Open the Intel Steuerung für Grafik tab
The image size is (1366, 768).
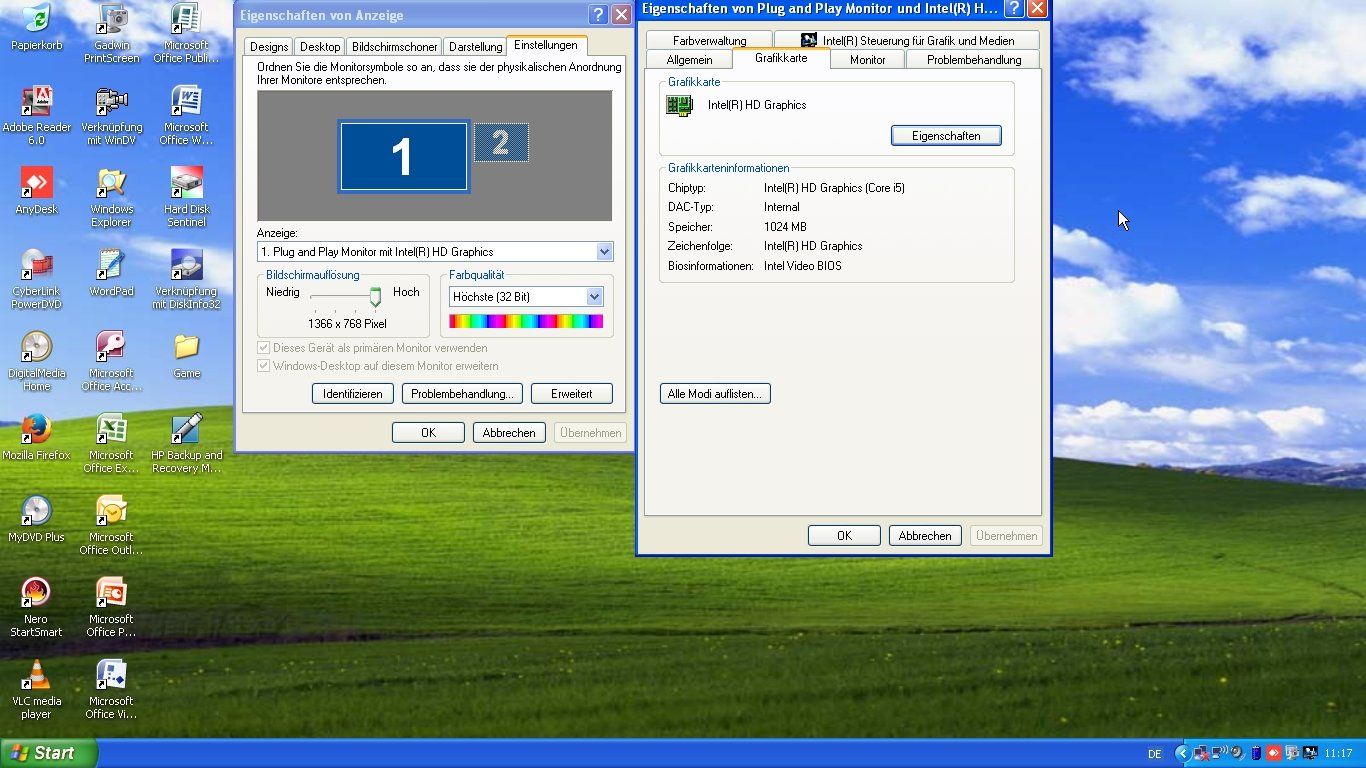[907, 41]
